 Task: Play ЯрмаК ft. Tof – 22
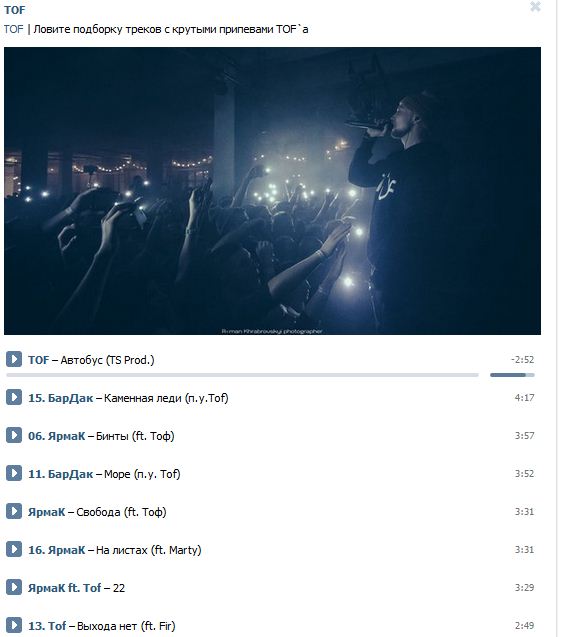14,587
